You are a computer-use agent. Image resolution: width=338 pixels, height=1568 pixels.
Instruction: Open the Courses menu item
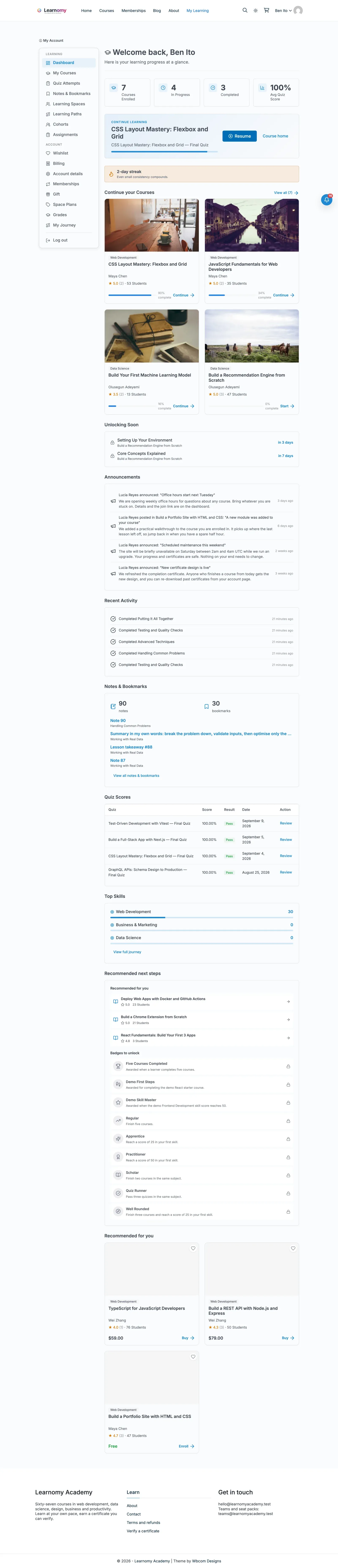[x=107, y=10]
